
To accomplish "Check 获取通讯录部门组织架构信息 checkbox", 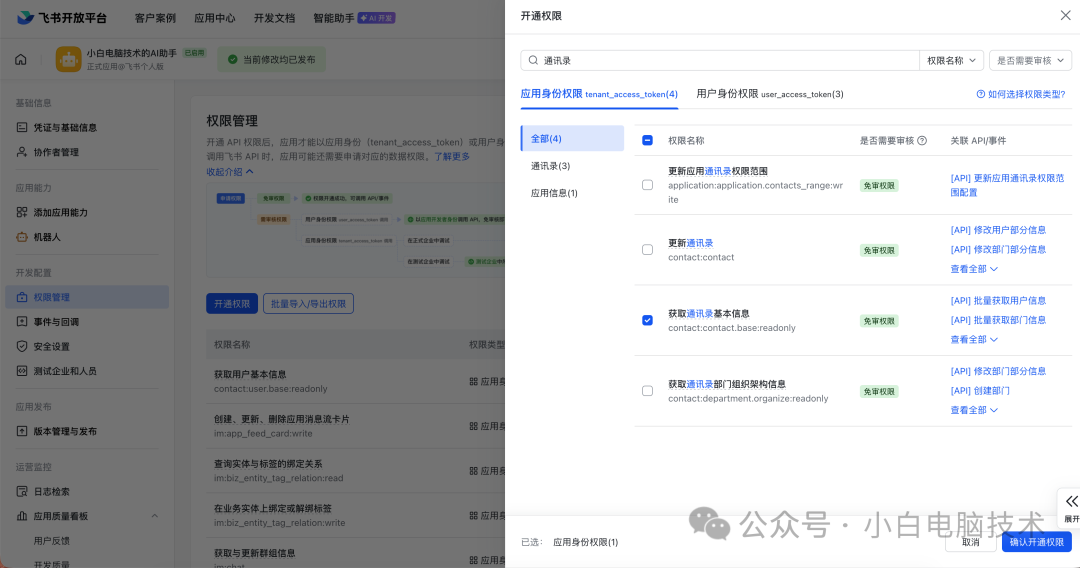I will point(647,391).
